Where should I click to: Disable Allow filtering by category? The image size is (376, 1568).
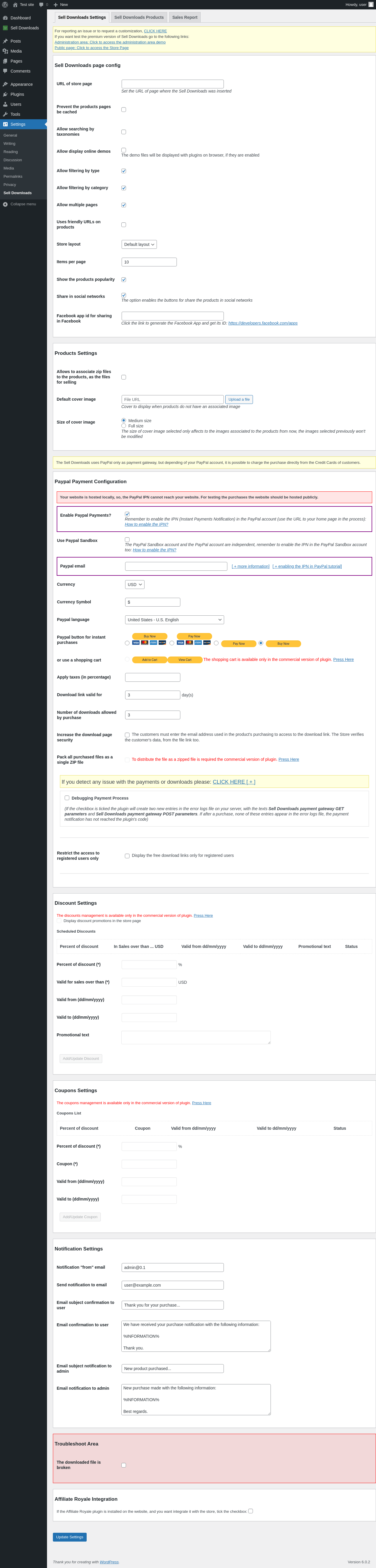point(123,188)
